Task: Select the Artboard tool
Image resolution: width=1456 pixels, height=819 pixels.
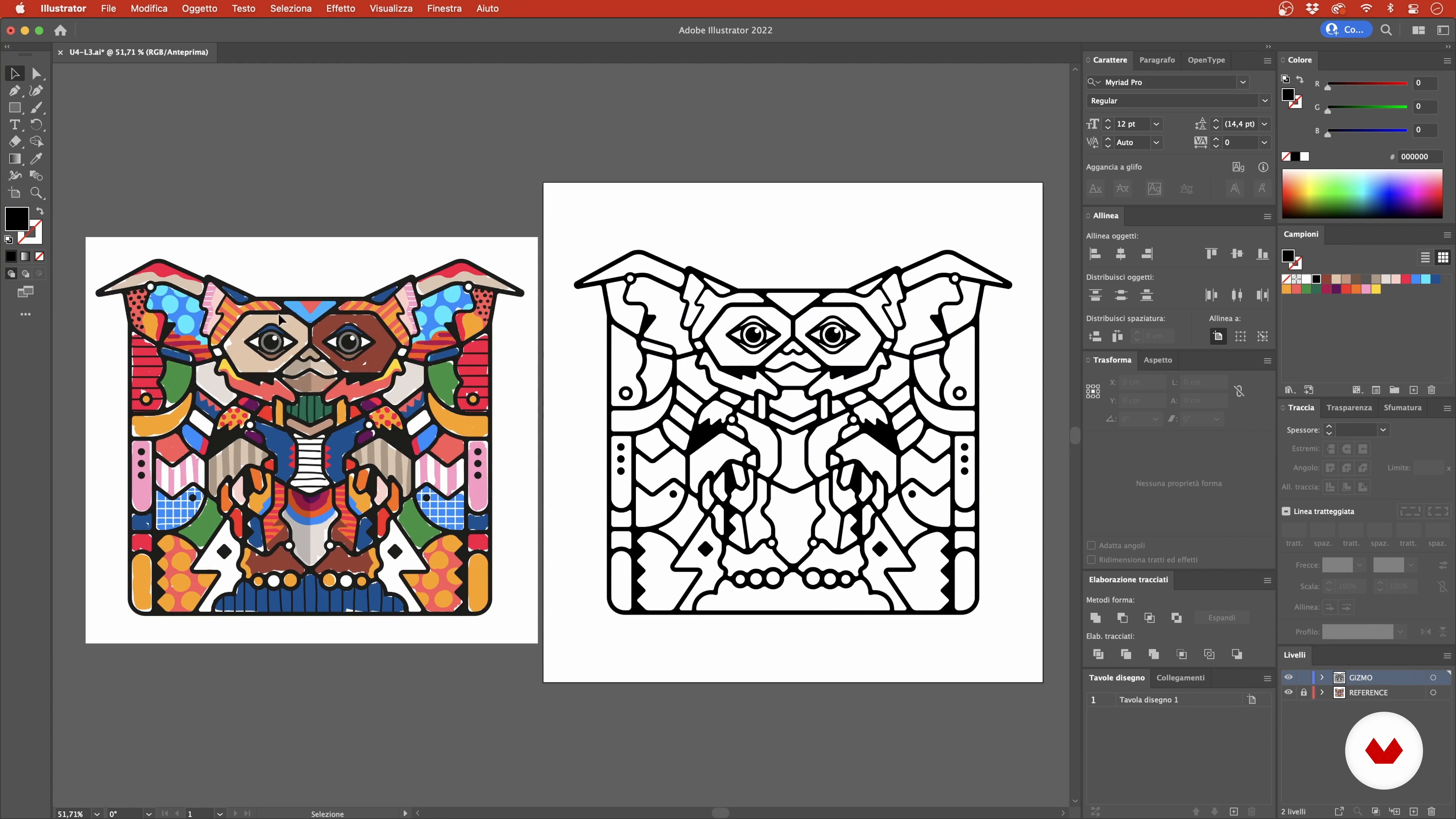Action: click(x=15, y=193)
